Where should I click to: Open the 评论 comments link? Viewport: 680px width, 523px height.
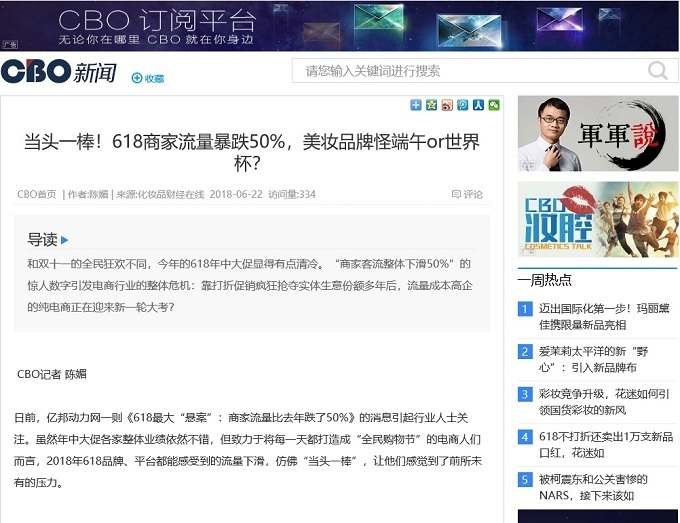coord(467,194)
